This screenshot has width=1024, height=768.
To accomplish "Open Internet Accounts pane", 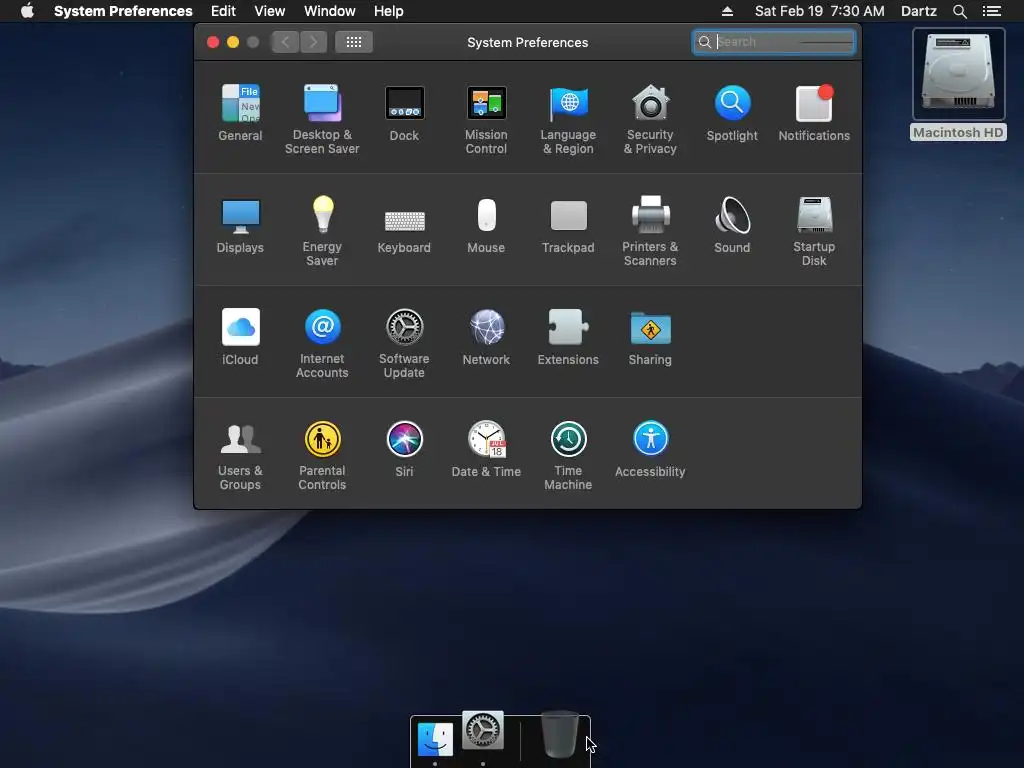I will 322,344.
